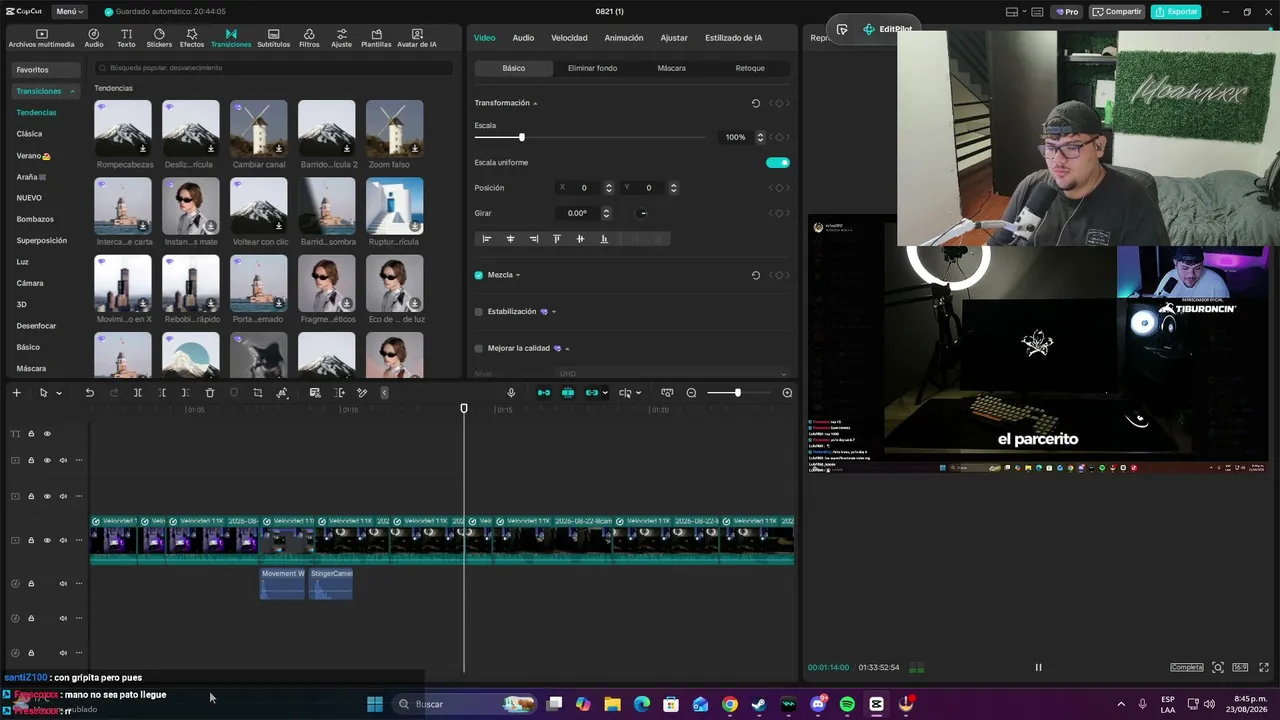The width and height of the screenshot is (1280, 720).
Task: Open the Menú dropdown
Action: (x=70, y=12)
